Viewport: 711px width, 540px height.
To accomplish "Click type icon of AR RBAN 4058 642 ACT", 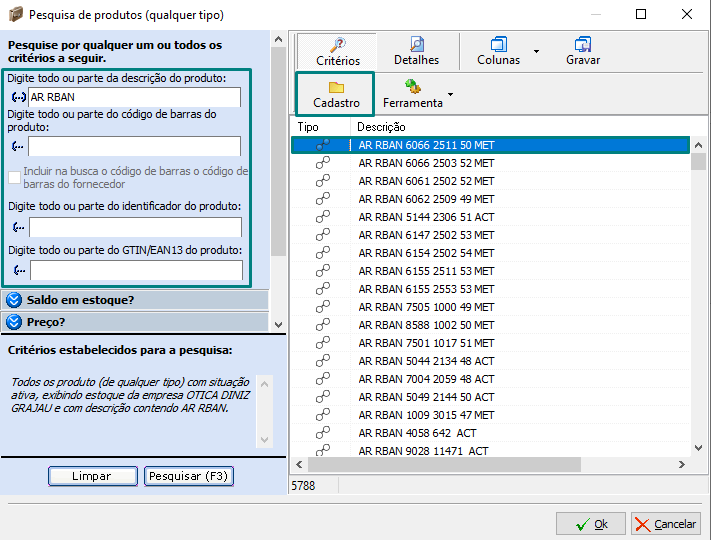I will [322, 433].
